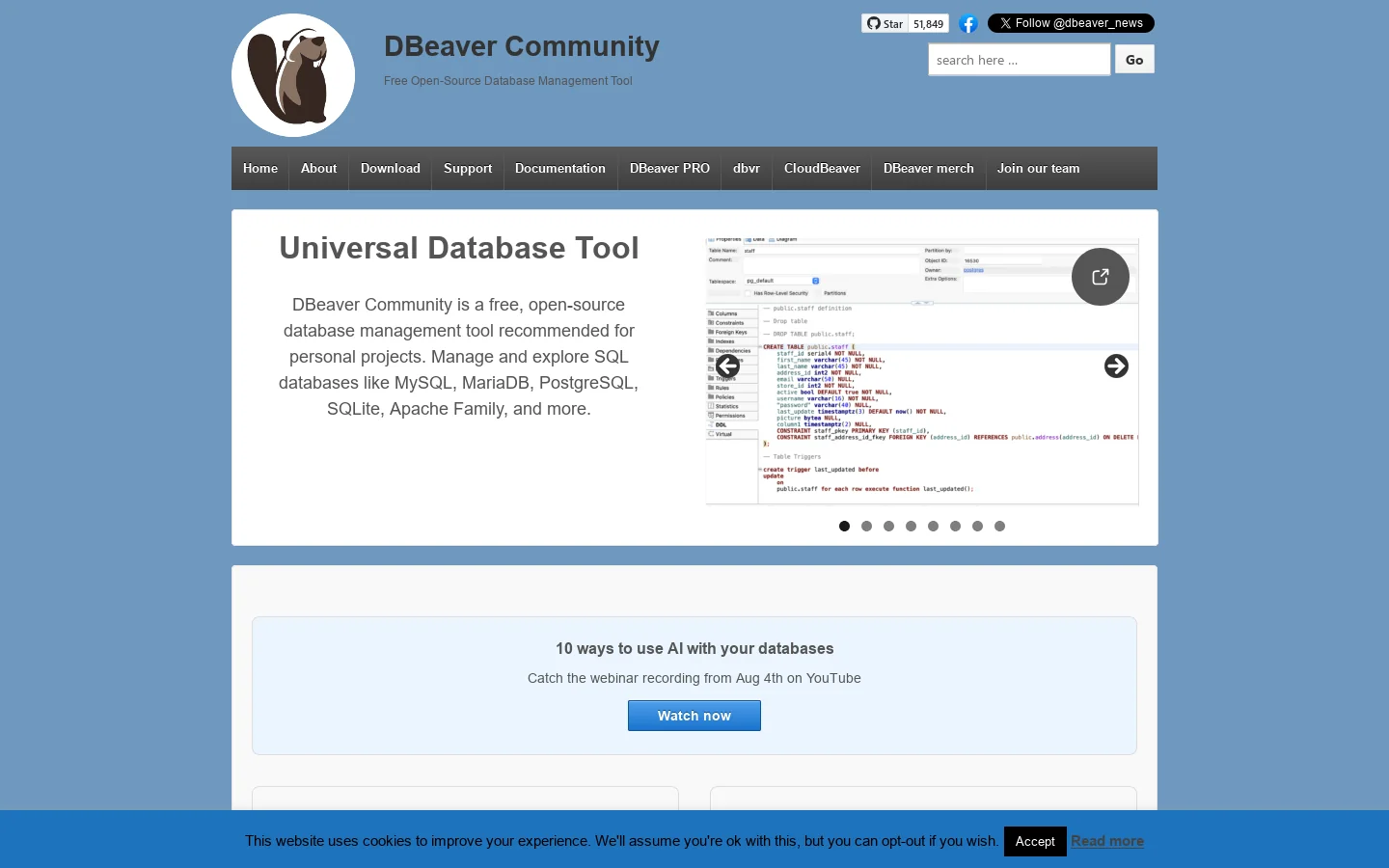Click the DBeaver beaver logo

[x=293, y=75]
